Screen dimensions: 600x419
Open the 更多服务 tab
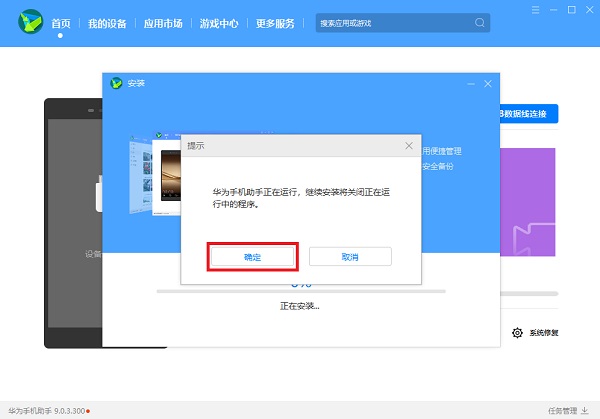pyautogui.click(x=275, y=23)
